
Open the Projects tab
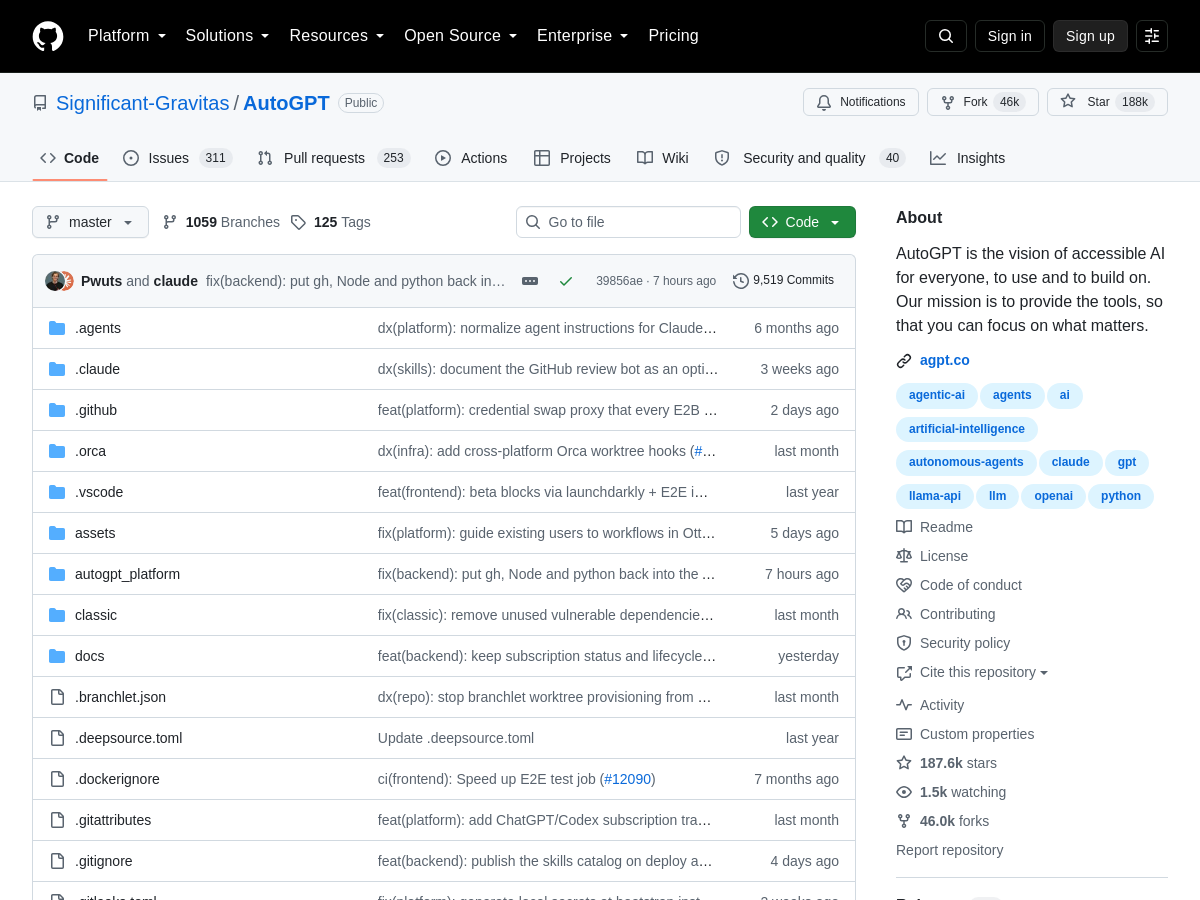coord(572,158)
